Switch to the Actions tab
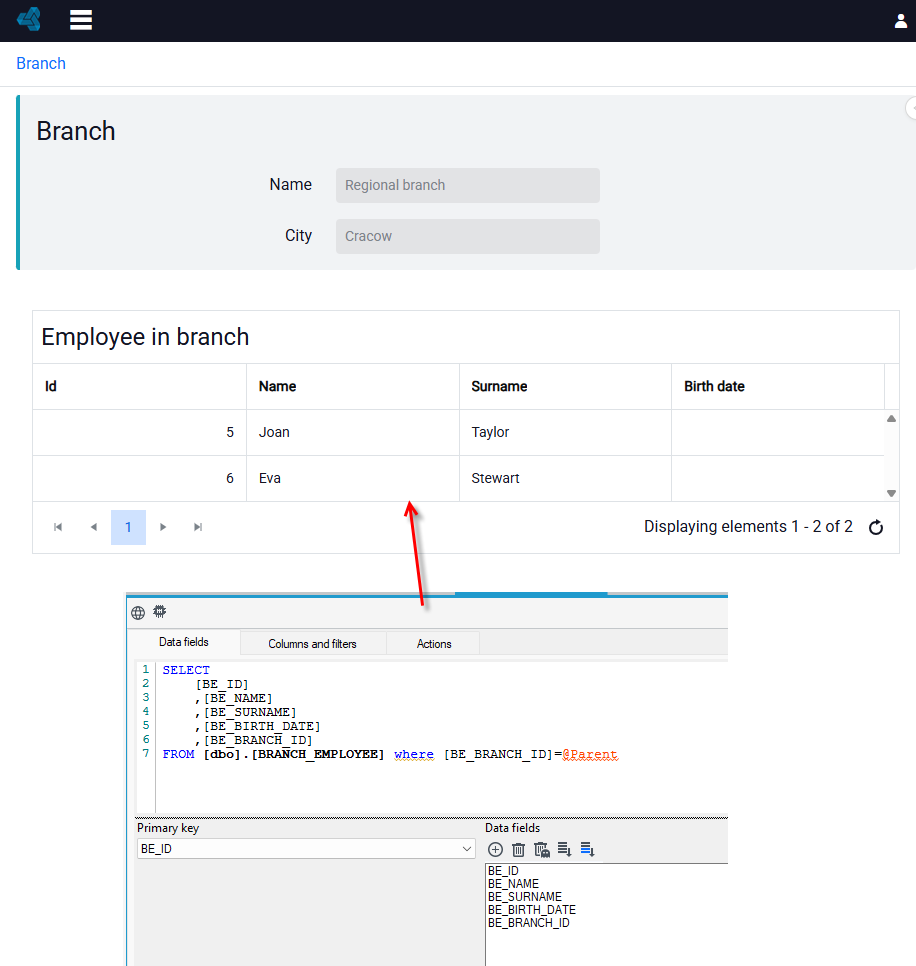The image size is (916, 966). (x=434, y=644)
